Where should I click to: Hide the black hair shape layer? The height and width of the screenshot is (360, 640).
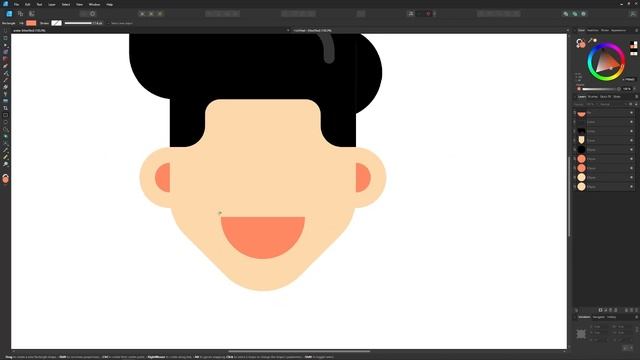(631, 131)
